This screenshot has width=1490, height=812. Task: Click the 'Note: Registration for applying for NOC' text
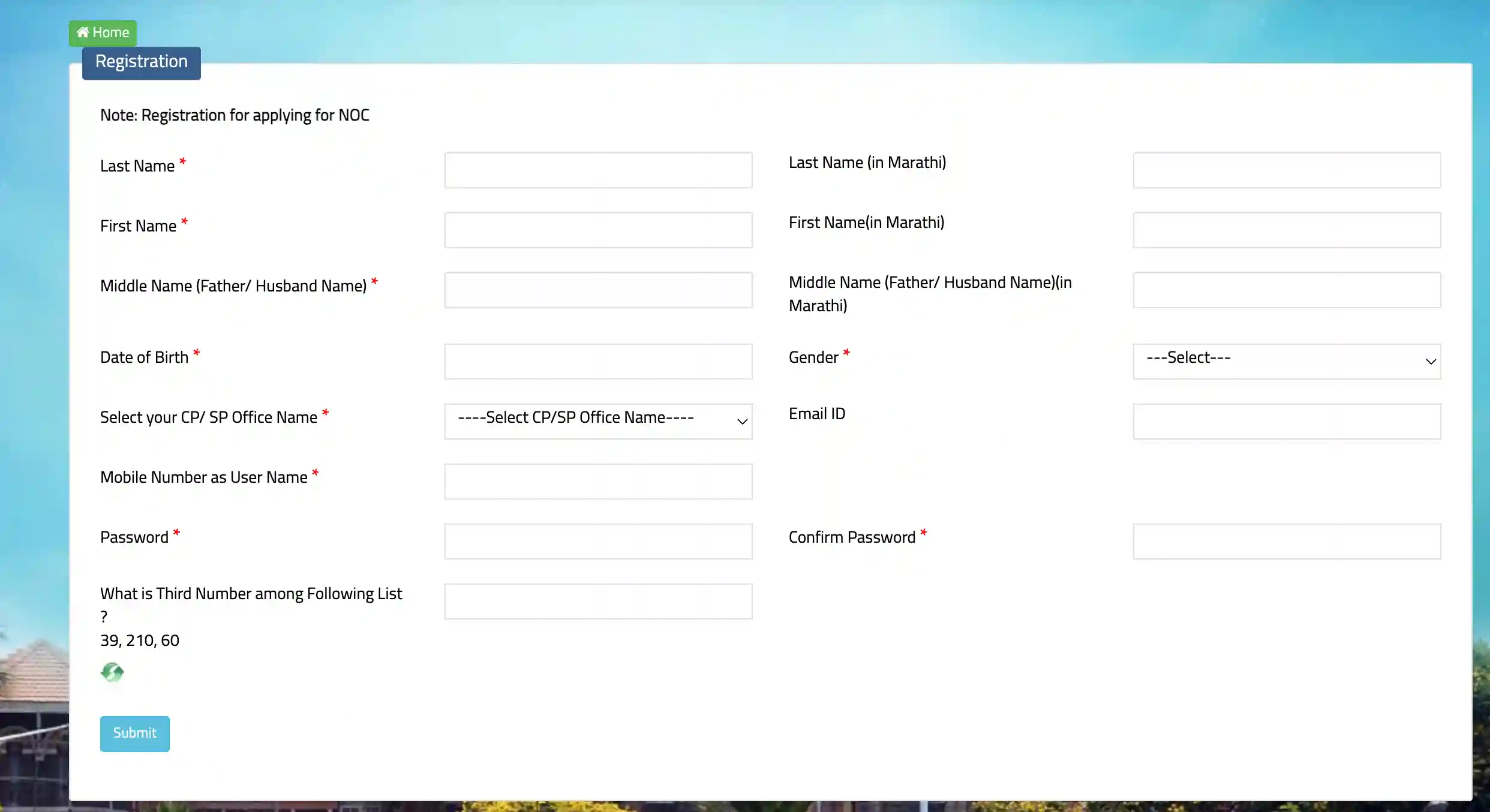[235, 115]
